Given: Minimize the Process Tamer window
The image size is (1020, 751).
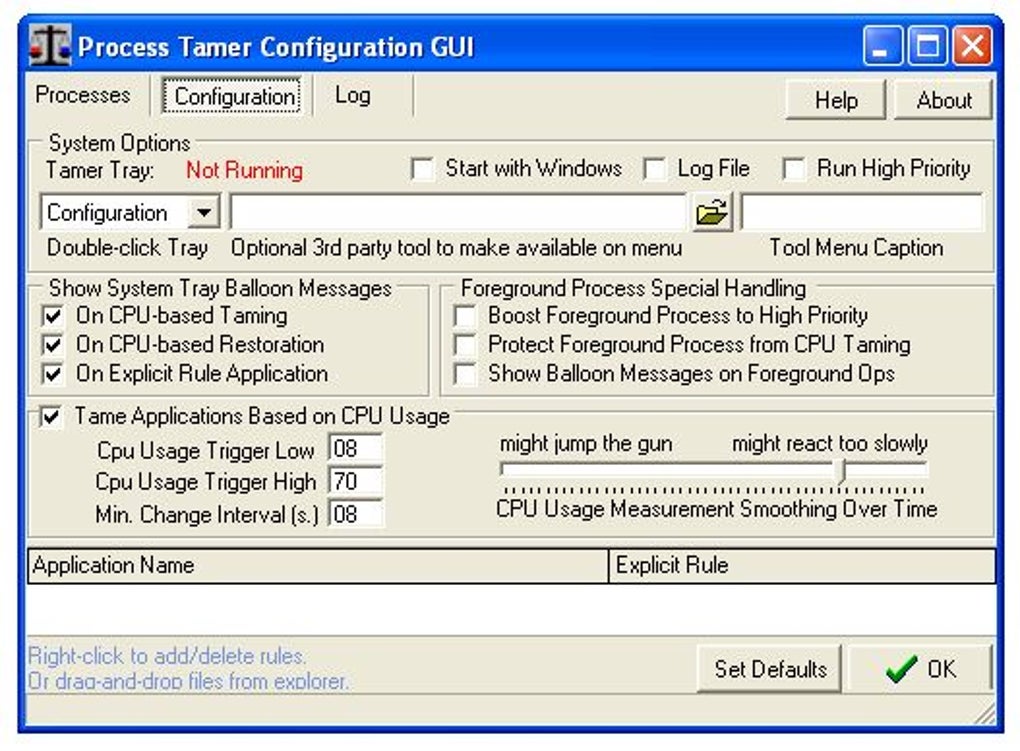Looking at the screenshot, I should click(881, 46).
